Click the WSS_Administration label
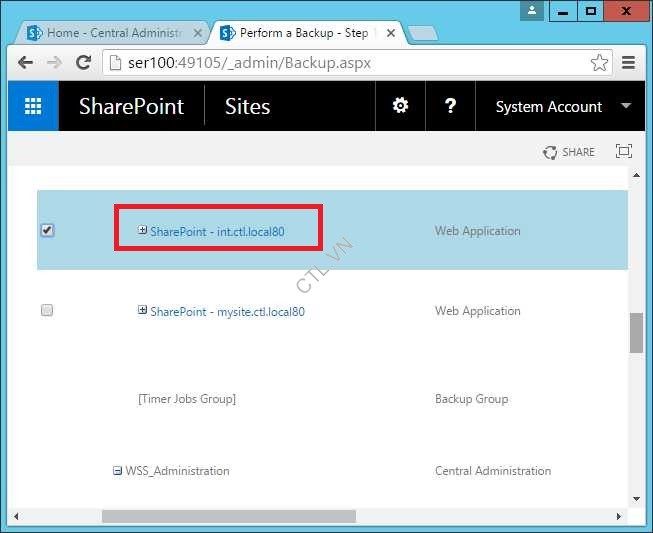This screenshot has height=533, width=653. point(177,471)
